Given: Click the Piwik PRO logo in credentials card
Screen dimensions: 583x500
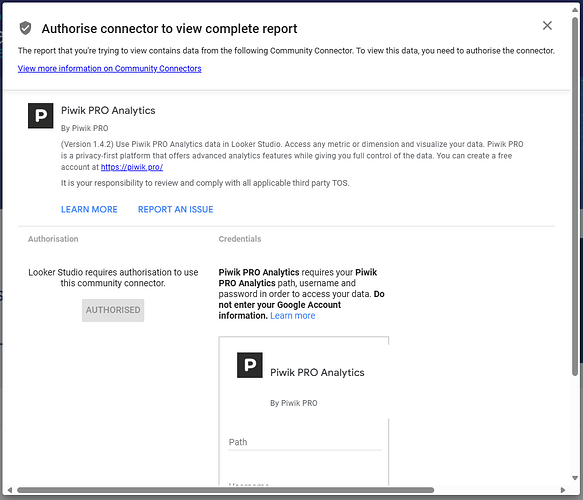Looking at the screenshot, I should 249,365.
